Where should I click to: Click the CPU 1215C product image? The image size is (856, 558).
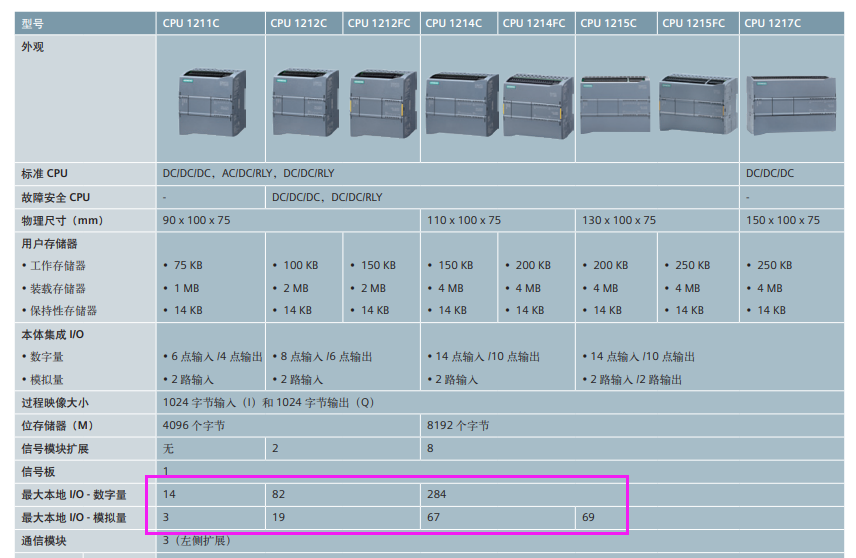pos(615,104)
